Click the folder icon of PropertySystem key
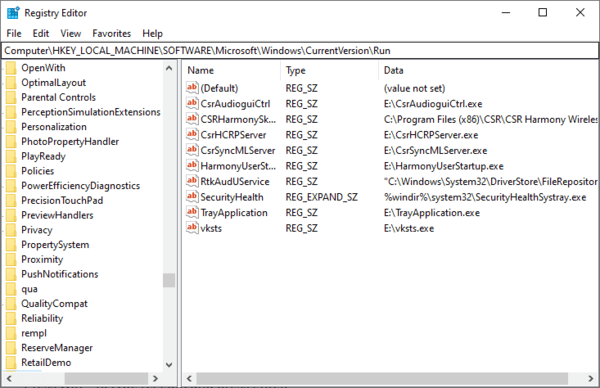600x388 pixels. coord(11,245)
